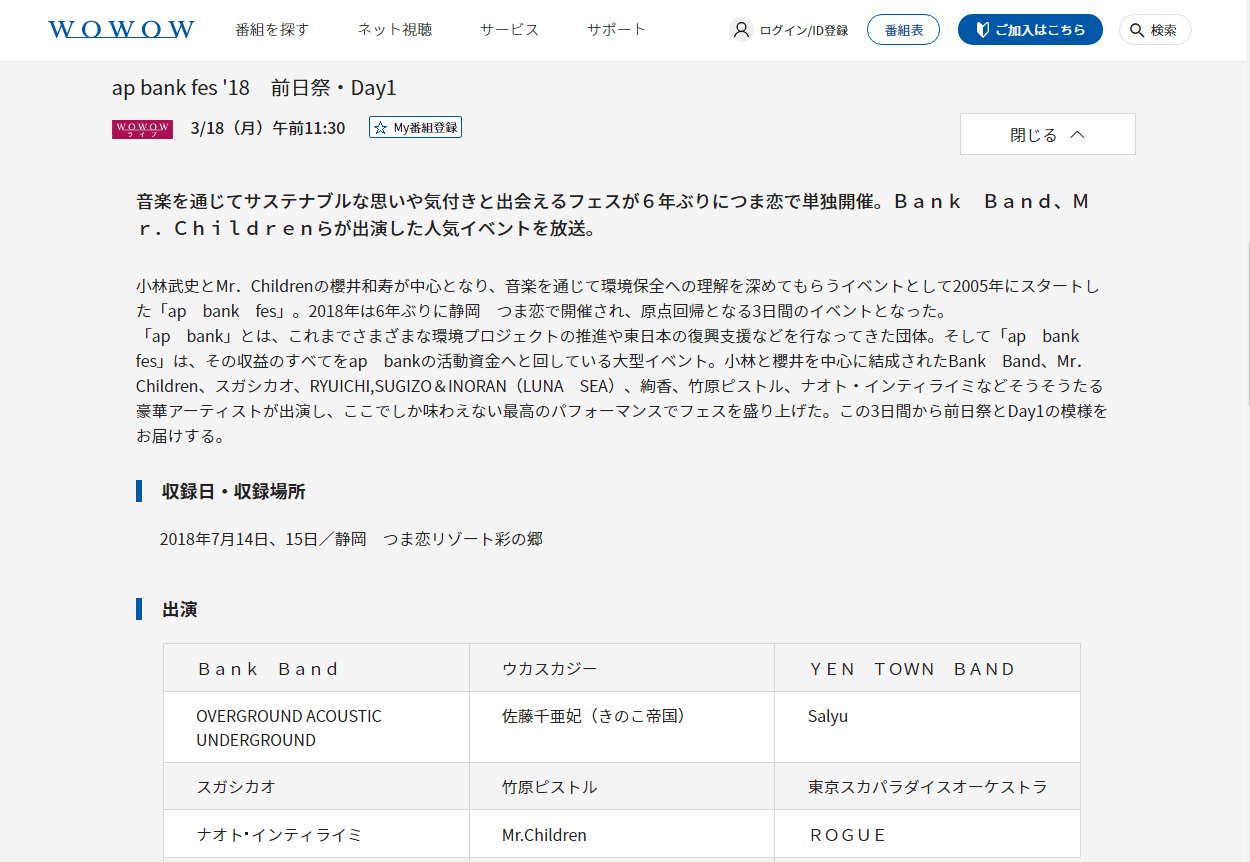Open the 番組を探す menu

click(x=272, y=30)
